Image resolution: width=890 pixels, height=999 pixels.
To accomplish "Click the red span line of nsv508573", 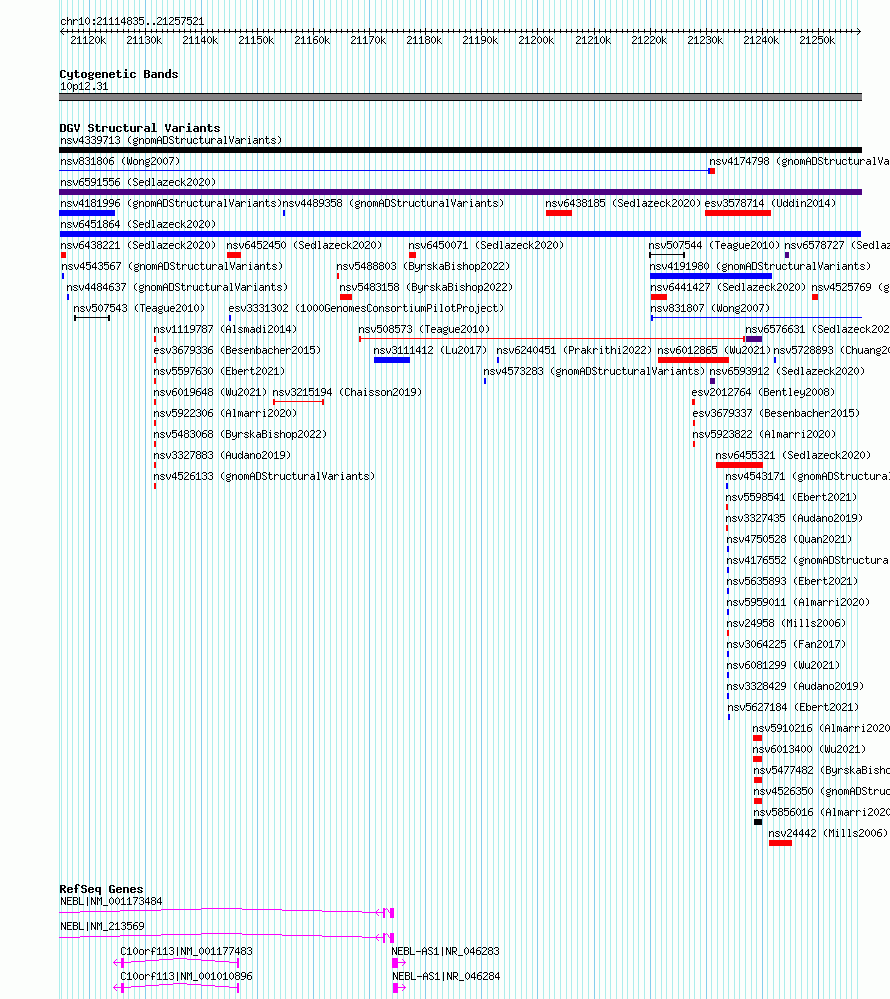I will click(552, 339).
